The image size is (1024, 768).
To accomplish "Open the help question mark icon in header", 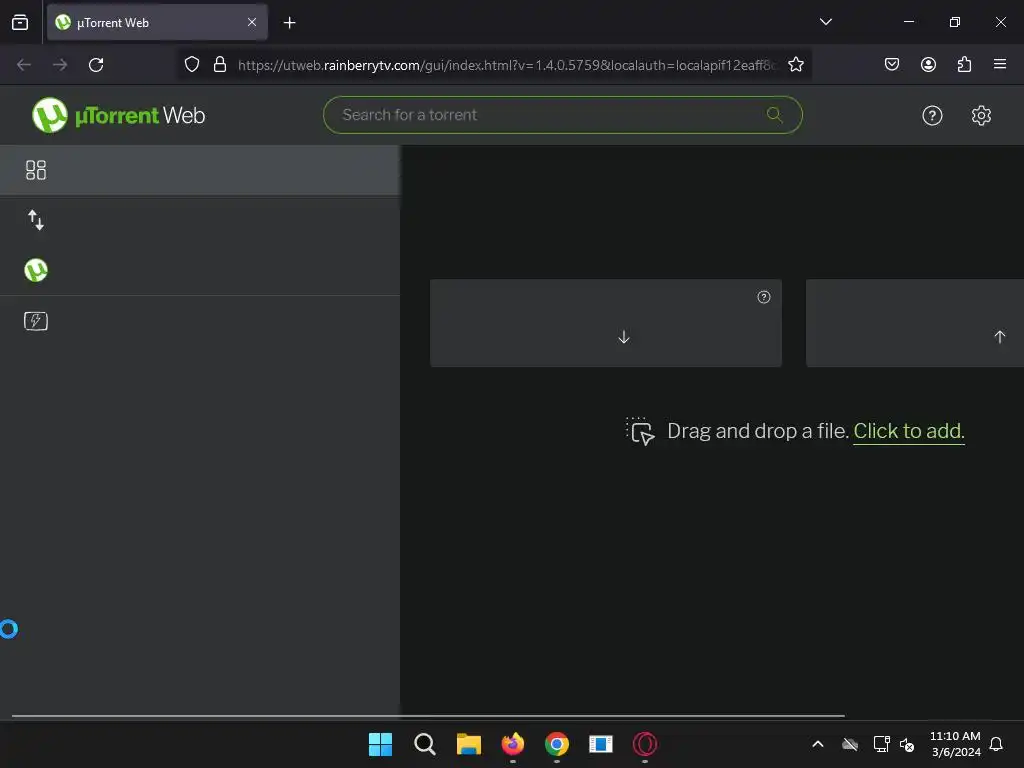I will pos(932,116).
